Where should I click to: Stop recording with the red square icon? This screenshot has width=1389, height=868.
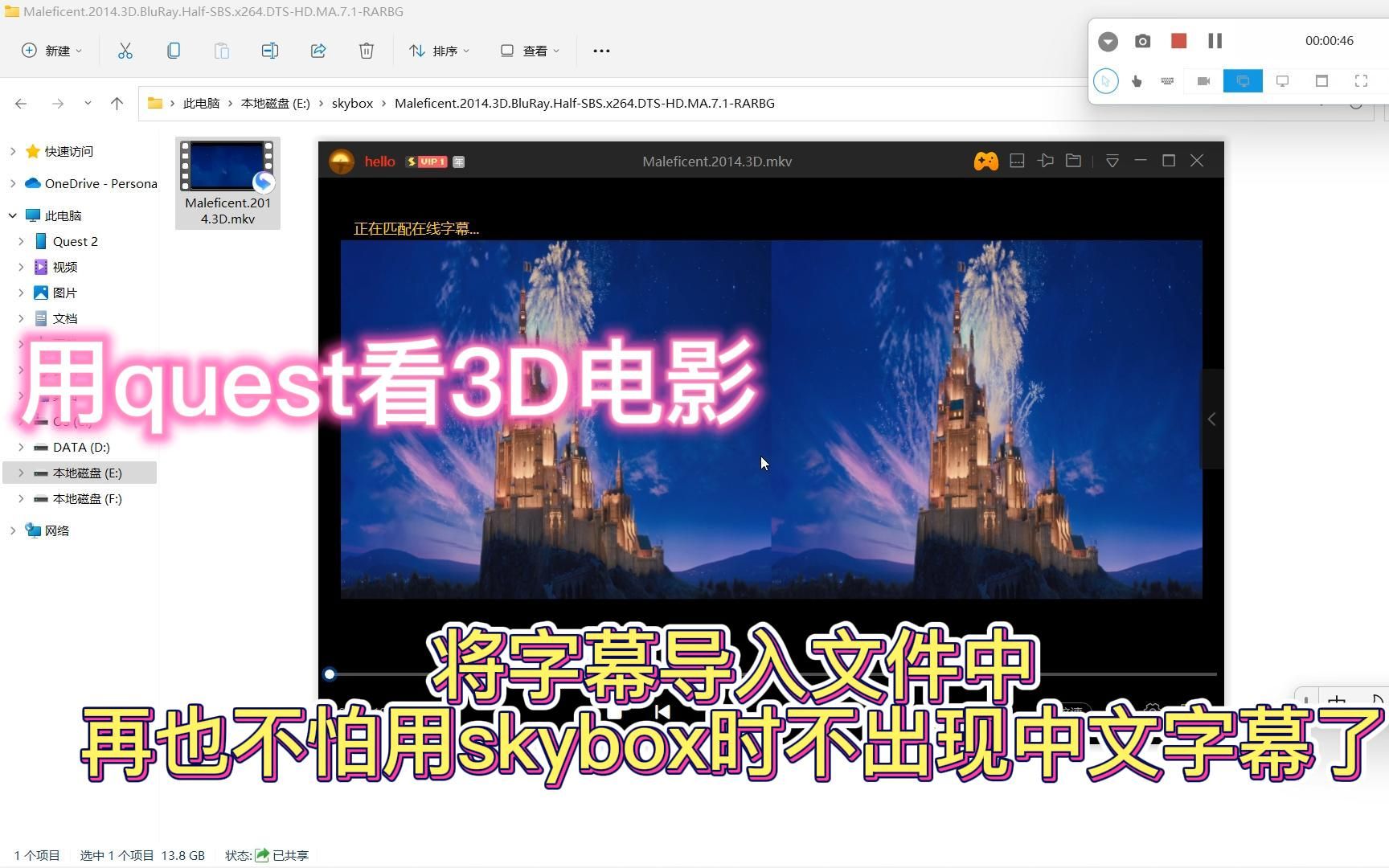click(1178, 41)
